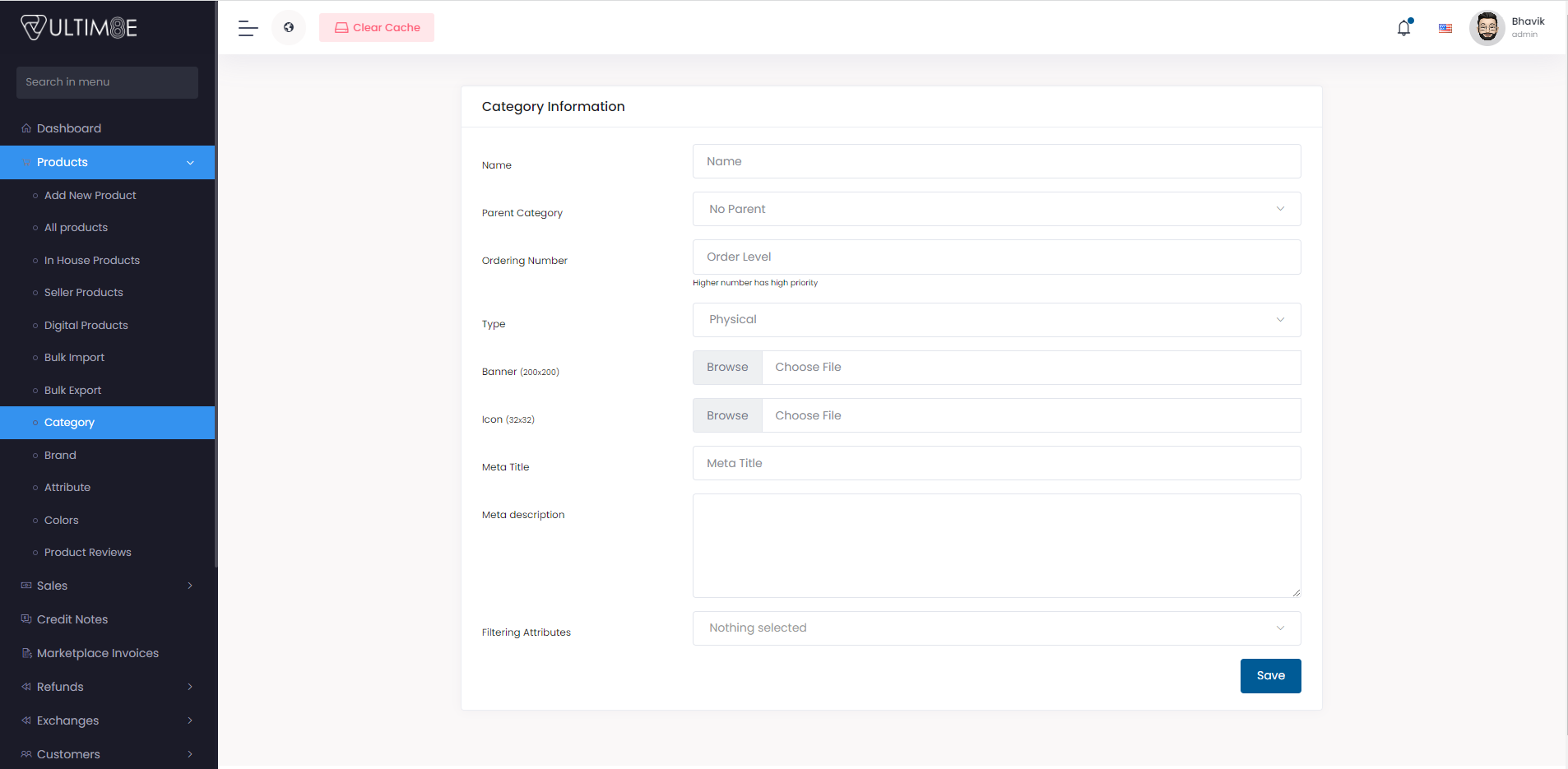Open the Brand menu item

click(x=60, y=455)
